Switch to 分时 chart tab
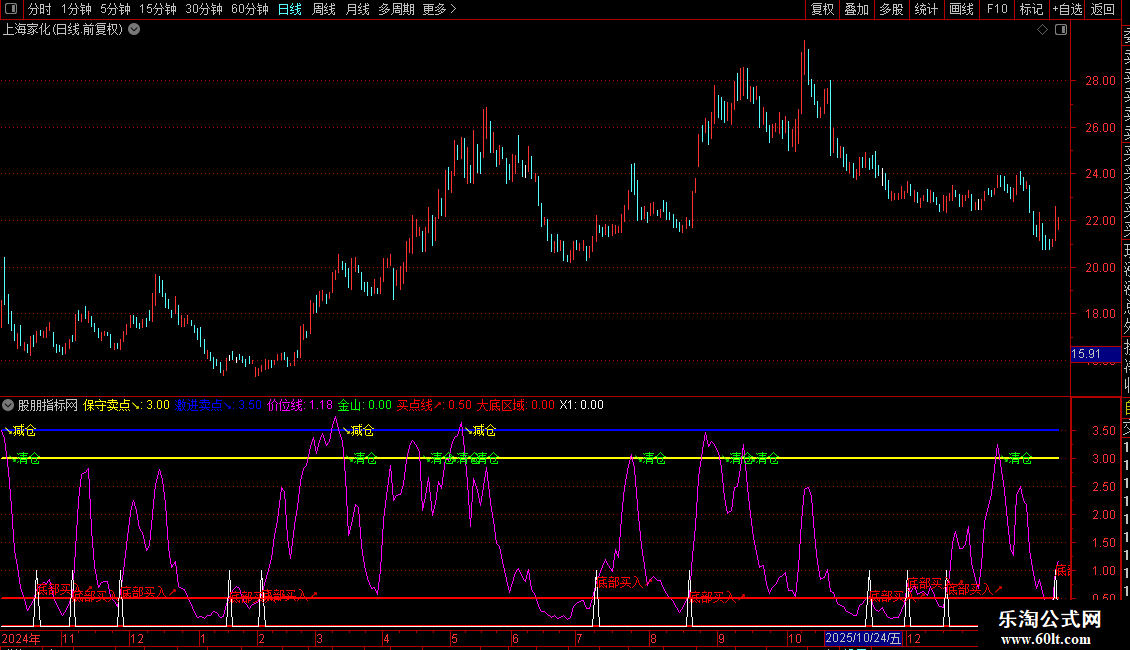The image size is (1130, 650). pyautogui.click(x=40, y=9)
